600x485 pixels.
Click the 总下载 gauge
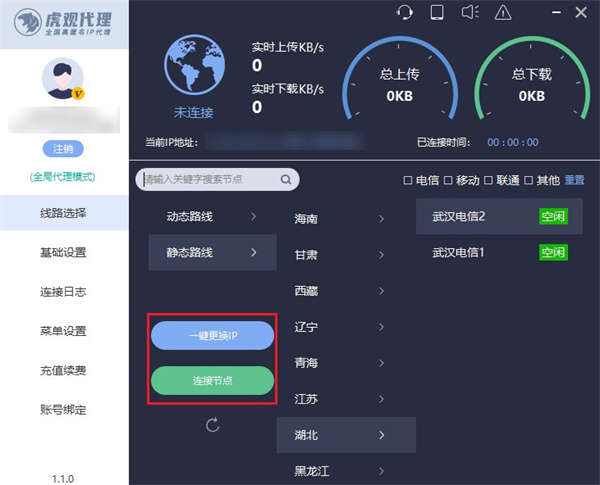click(x=532, y=79)
